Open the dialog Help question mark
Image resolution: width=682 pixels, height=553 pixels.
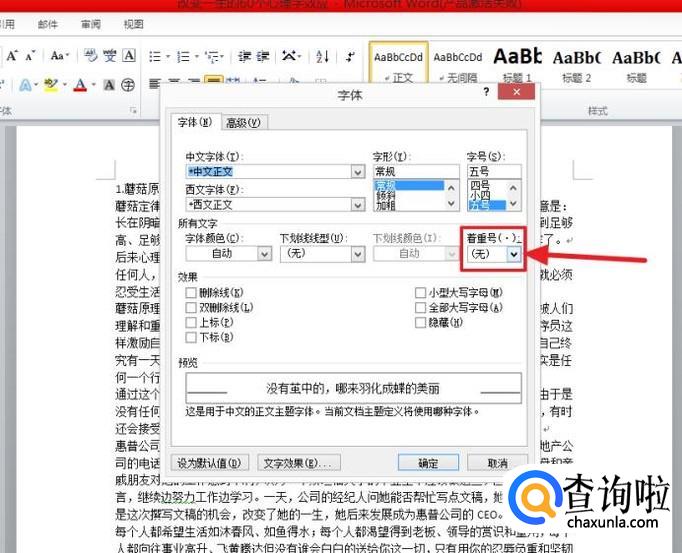pyautogui.click(x=487, y=95)
